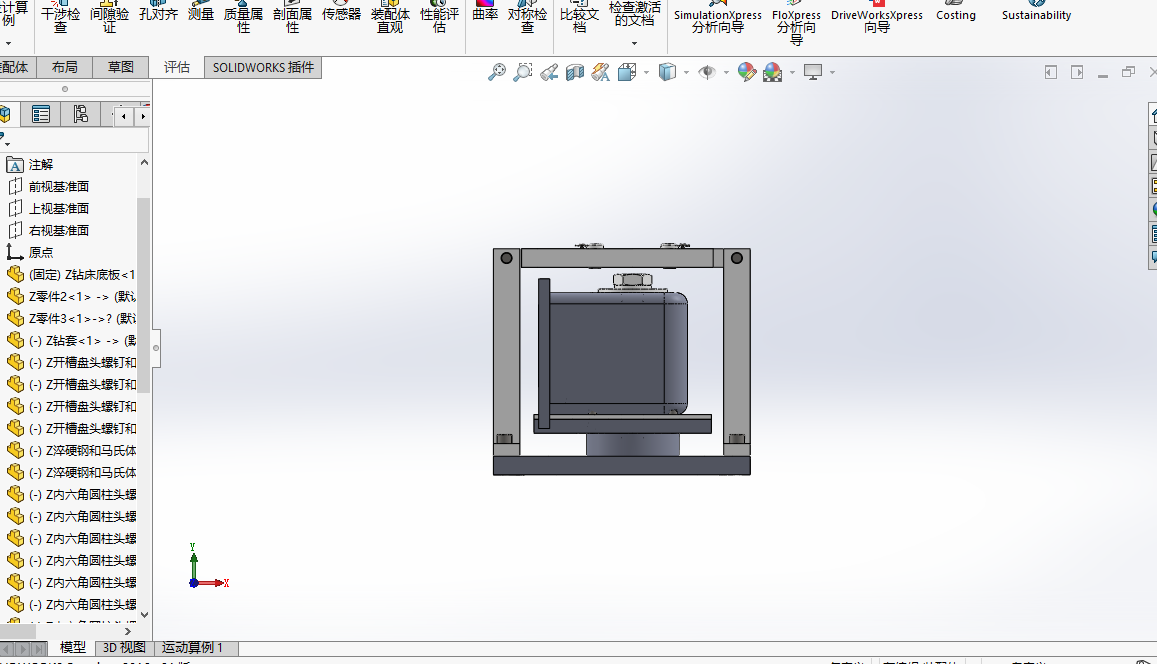
Task: Launch the DriveWorksXpress 向导
Action: [x=877, y=19]
